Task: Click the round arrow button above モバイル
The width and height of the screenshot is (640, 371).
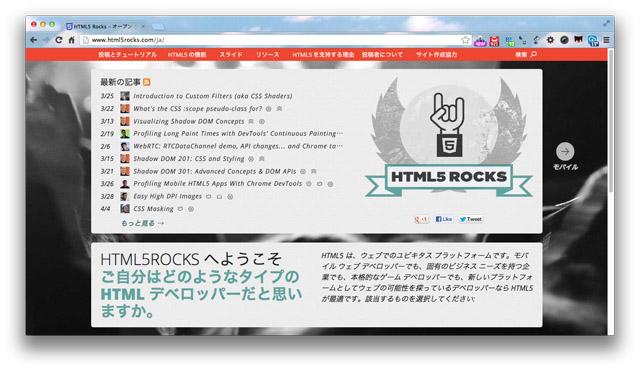Action: 565,151
